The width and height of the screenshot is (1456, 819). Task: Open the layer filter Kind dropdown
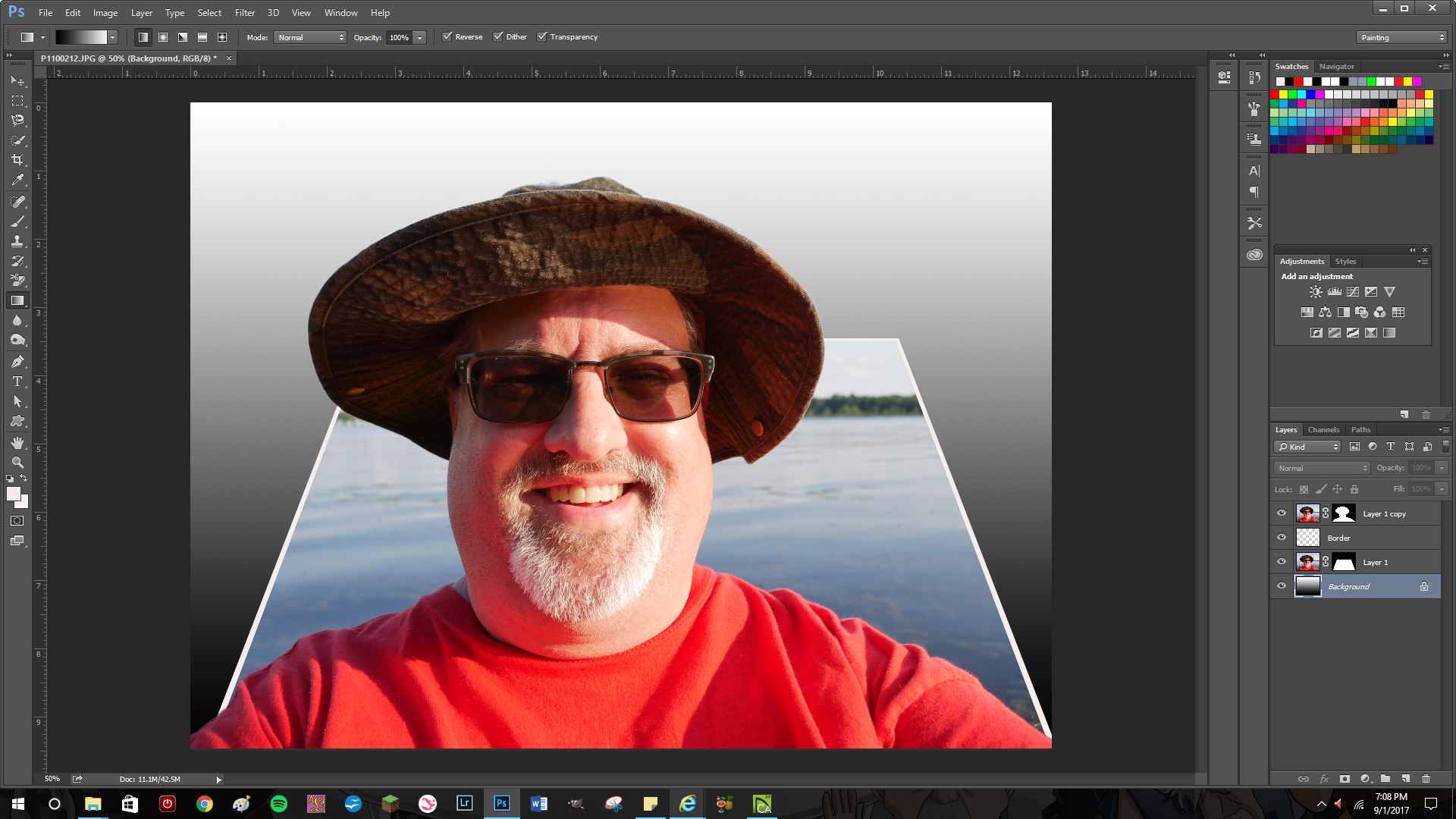(x=1308, y=447)
